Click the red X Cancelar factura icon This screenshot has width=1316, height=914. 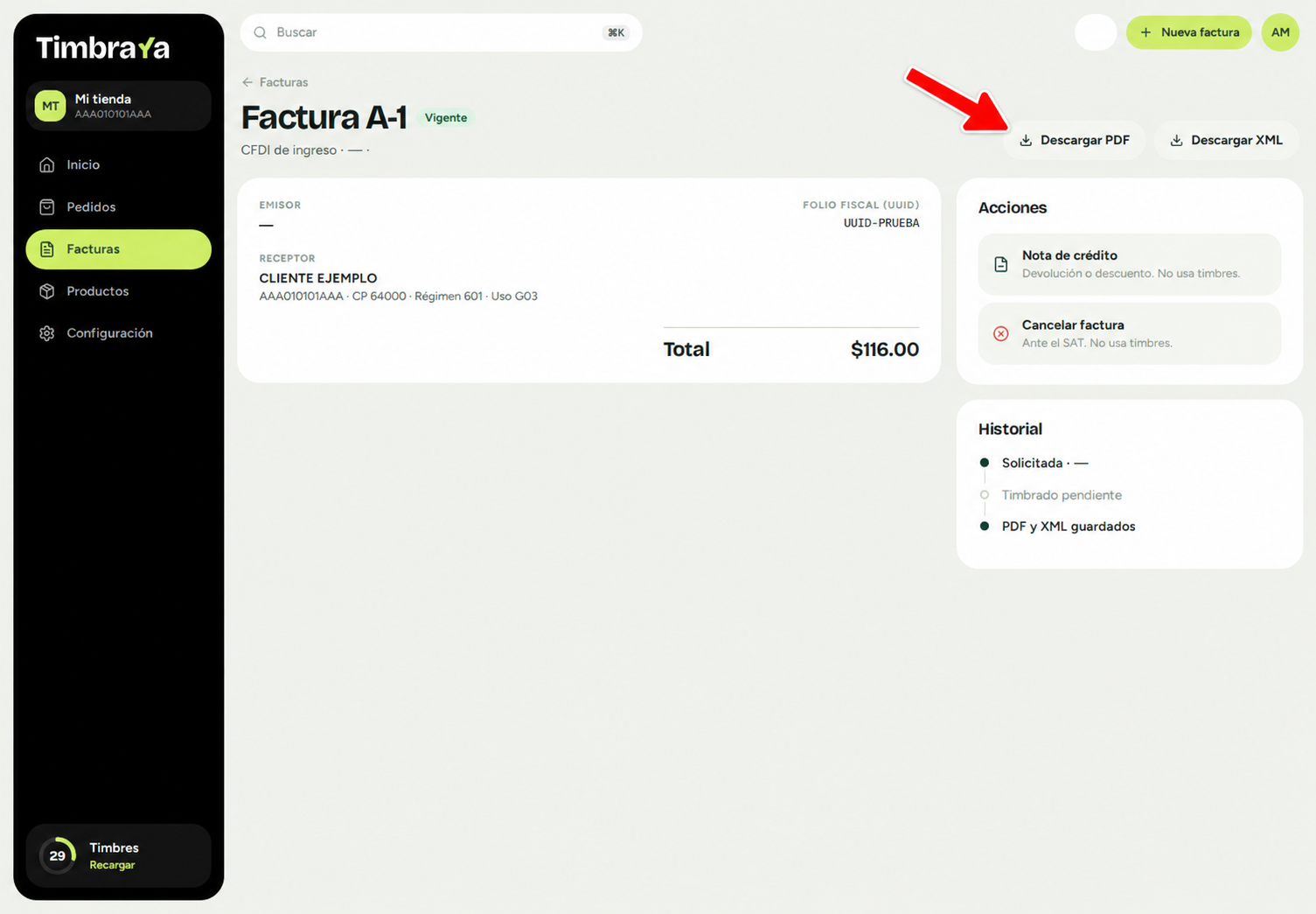(x=1001, y=333)
